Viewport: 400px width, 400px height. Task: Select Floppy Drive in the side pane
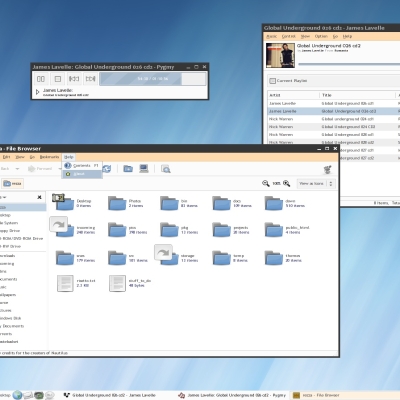11,231
